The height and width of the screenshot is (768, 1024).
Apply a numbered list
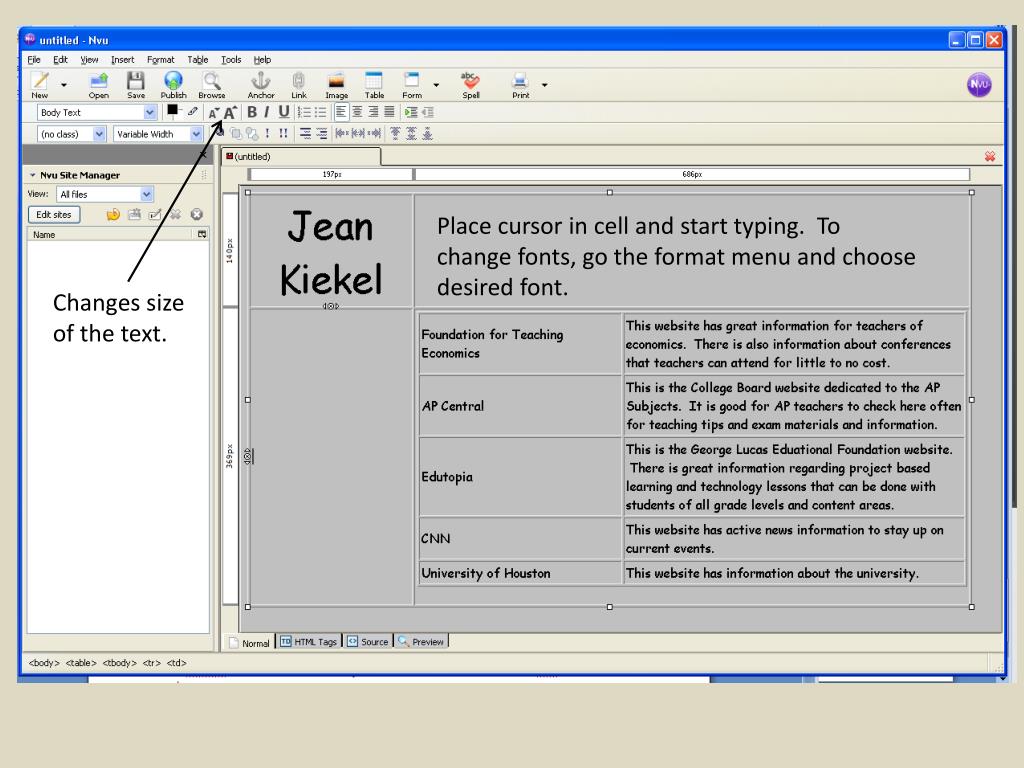click(x=304, y=112)
